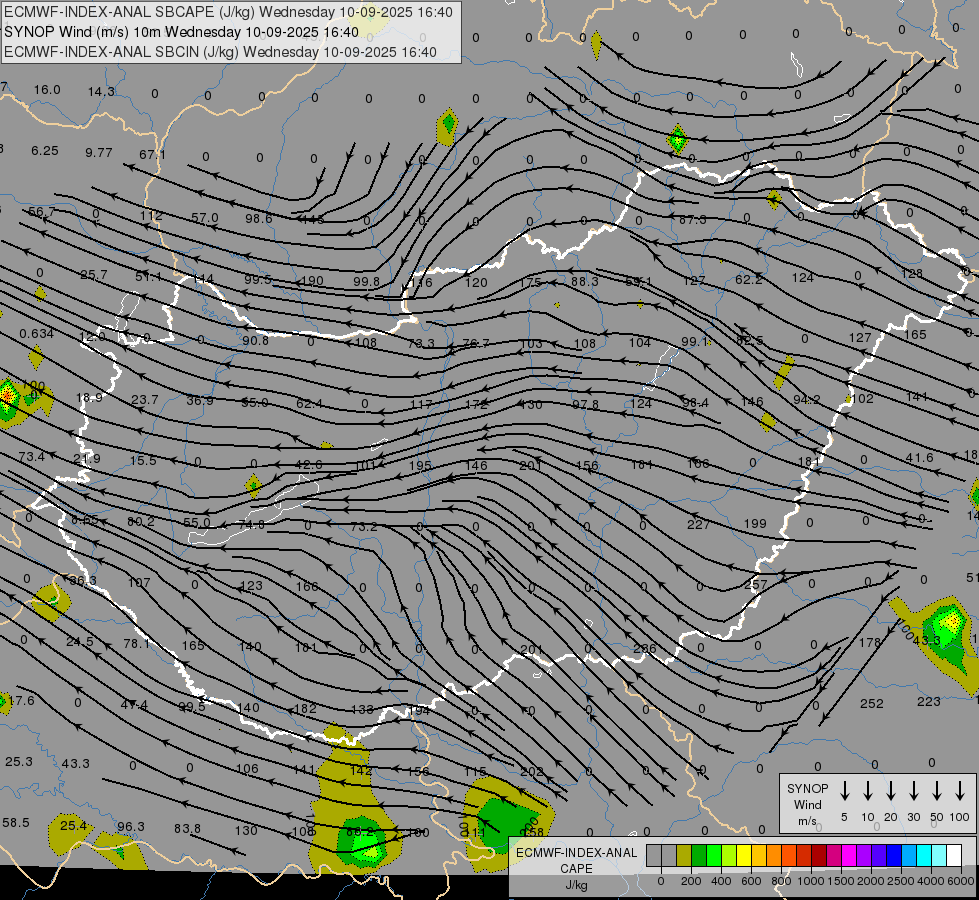Click the SYNOP Wind m/s legend label

click(x=807, y=804)
